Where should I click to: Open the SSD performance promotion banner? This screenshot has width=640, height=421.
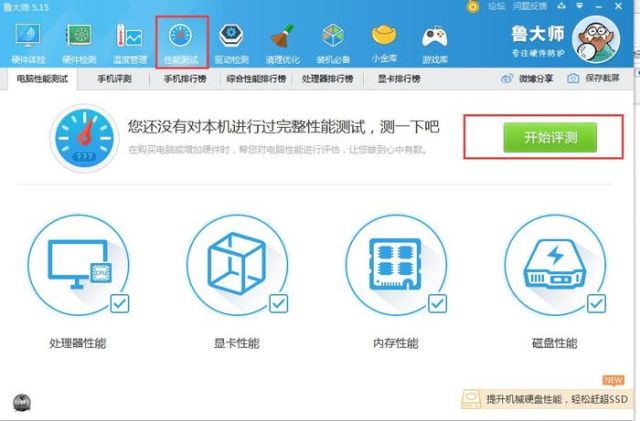pos(545,399)
